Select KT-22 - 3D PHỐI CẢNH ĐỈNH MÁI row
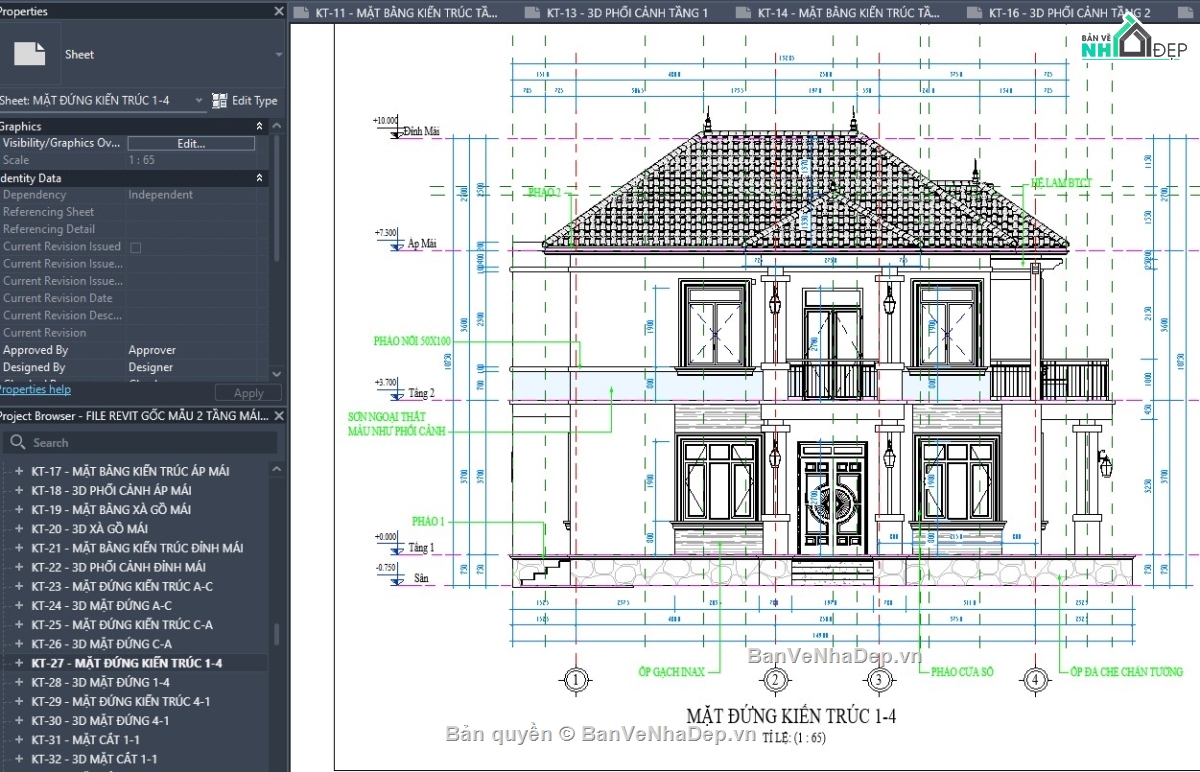The height and width of the screenshot is (772, 1200). (x=119, y=567)
